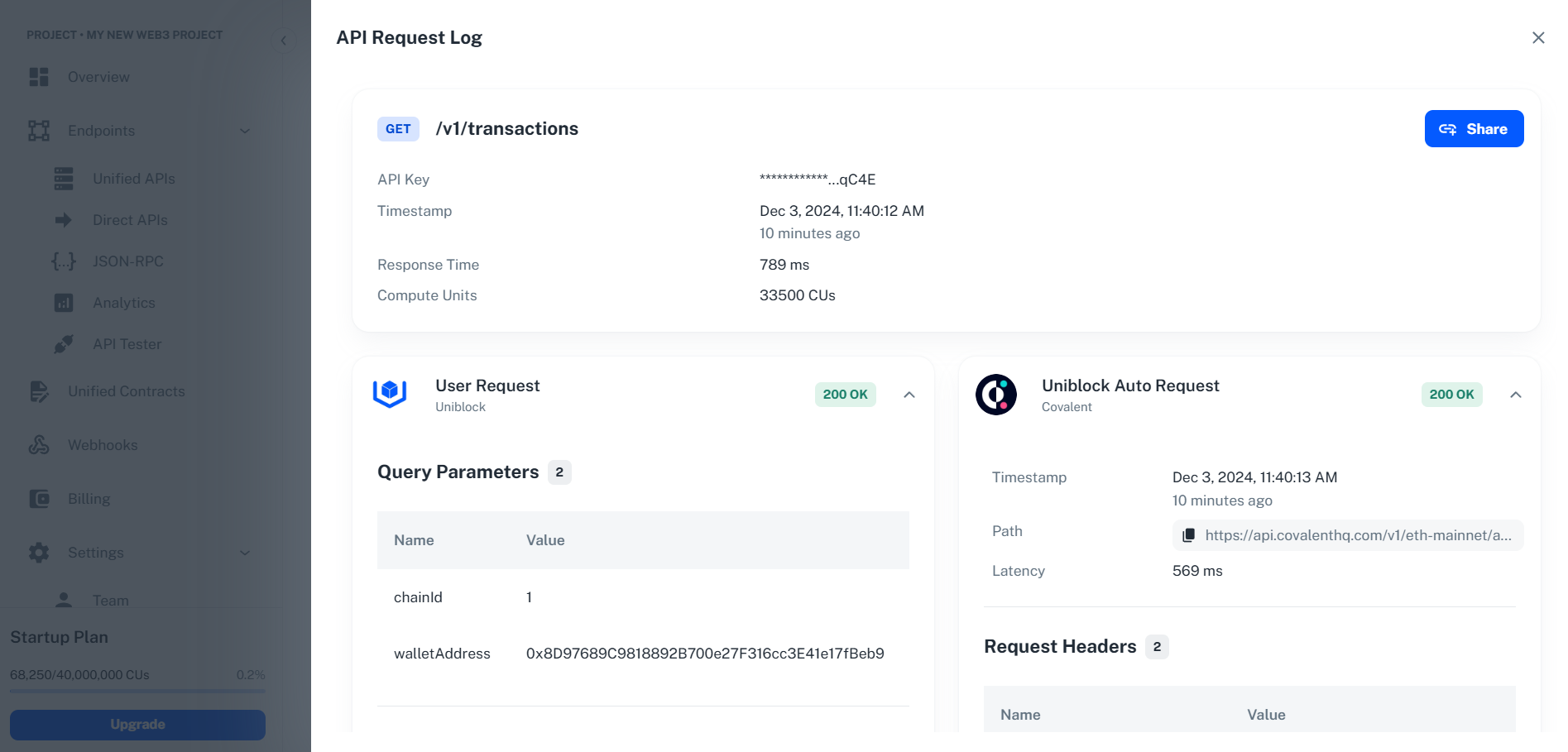Click the Covalent request 200 OK badge
This screenshot has width=1568, height=752.
pyautogui.click(x=1452, y=395)
